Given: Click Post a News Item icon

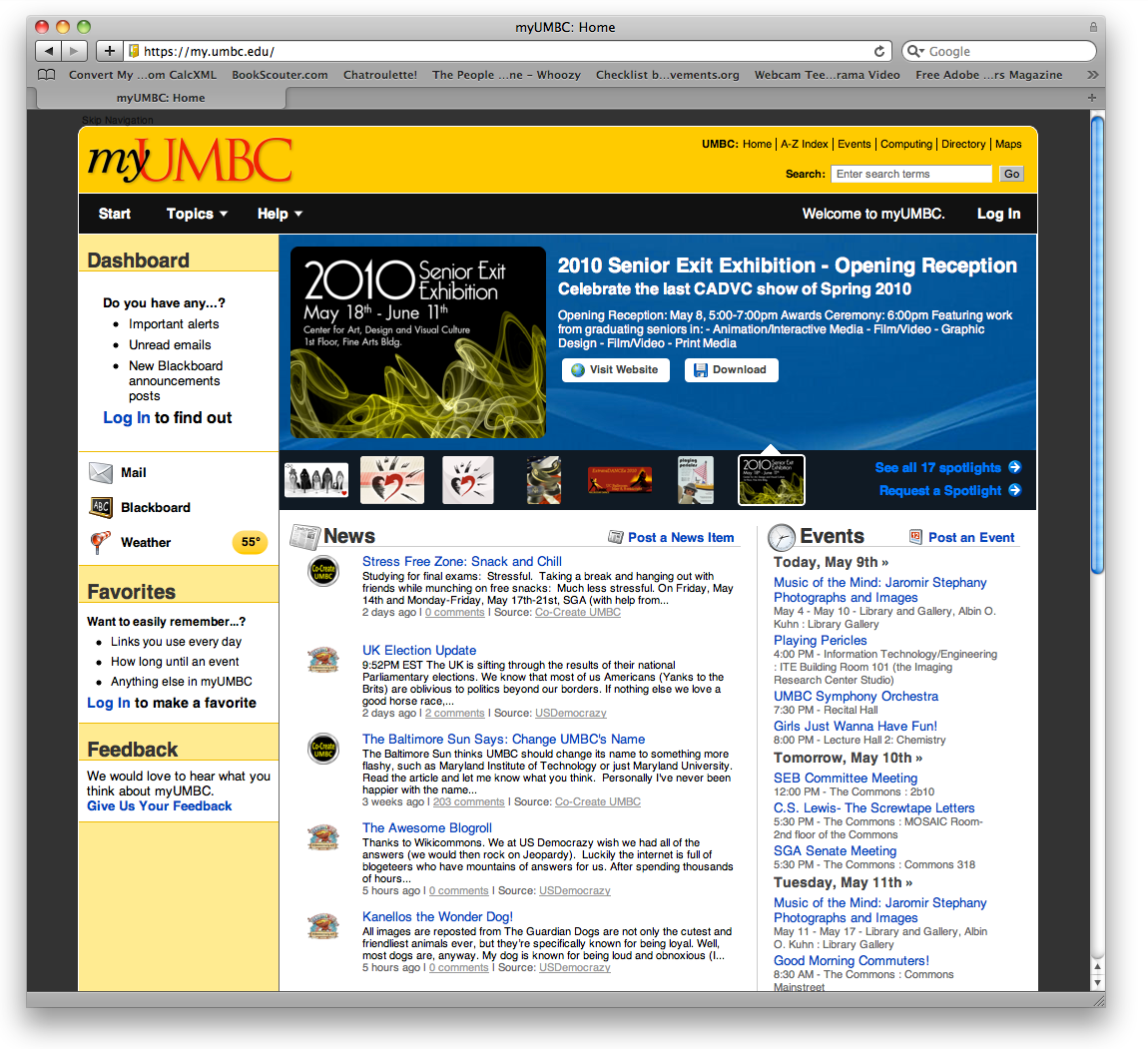Looking at the screenshot, I should coord(616,537).
